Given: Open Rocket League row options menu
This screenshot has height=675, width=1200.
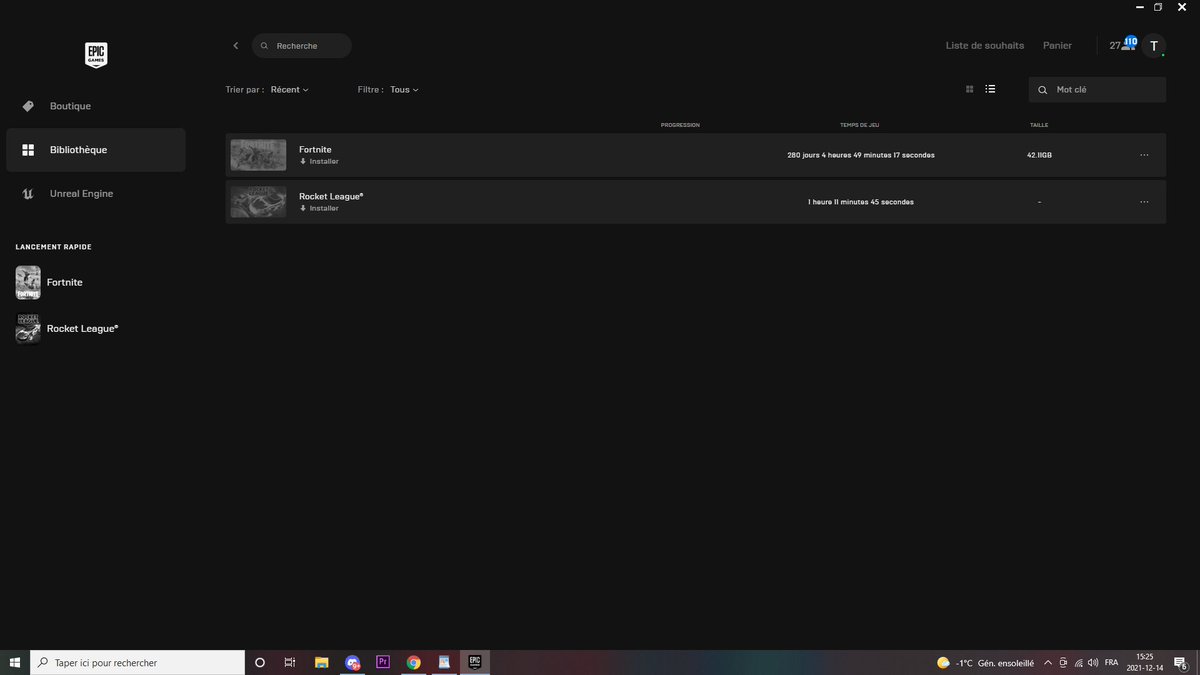Looking at the screenshot, I should tap(1144, 202).
